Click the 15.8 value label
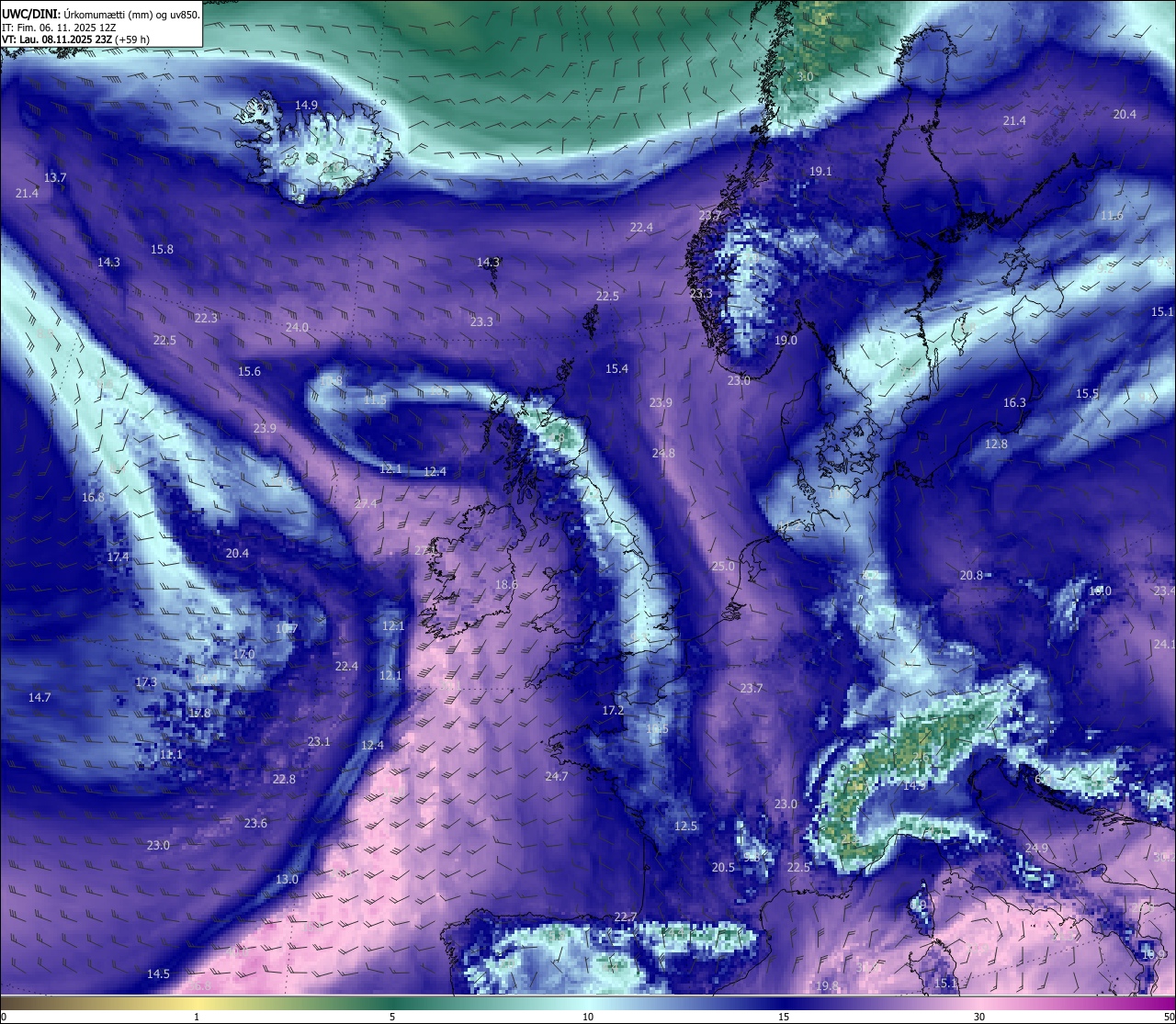 [x=162, y=250]
